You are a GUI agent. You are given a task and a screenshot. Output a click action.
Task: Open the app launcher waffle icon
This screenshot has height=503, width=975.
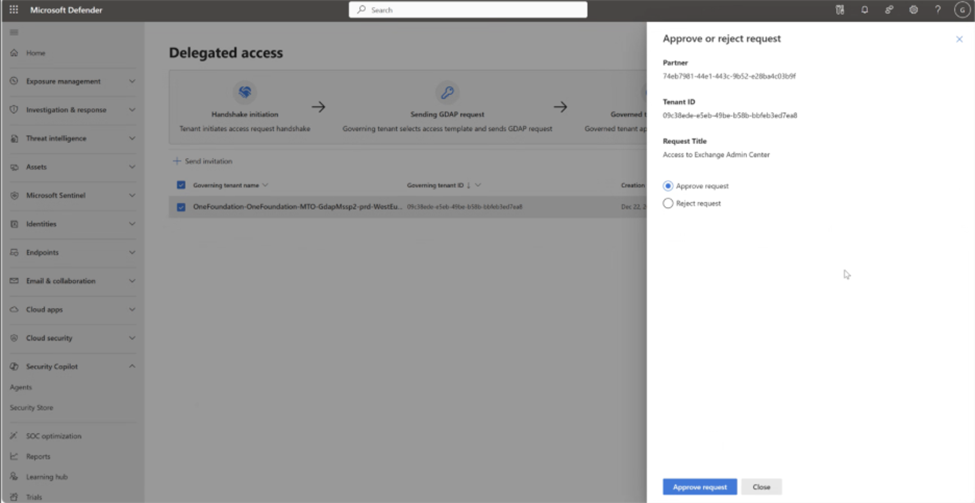(14, 10)
